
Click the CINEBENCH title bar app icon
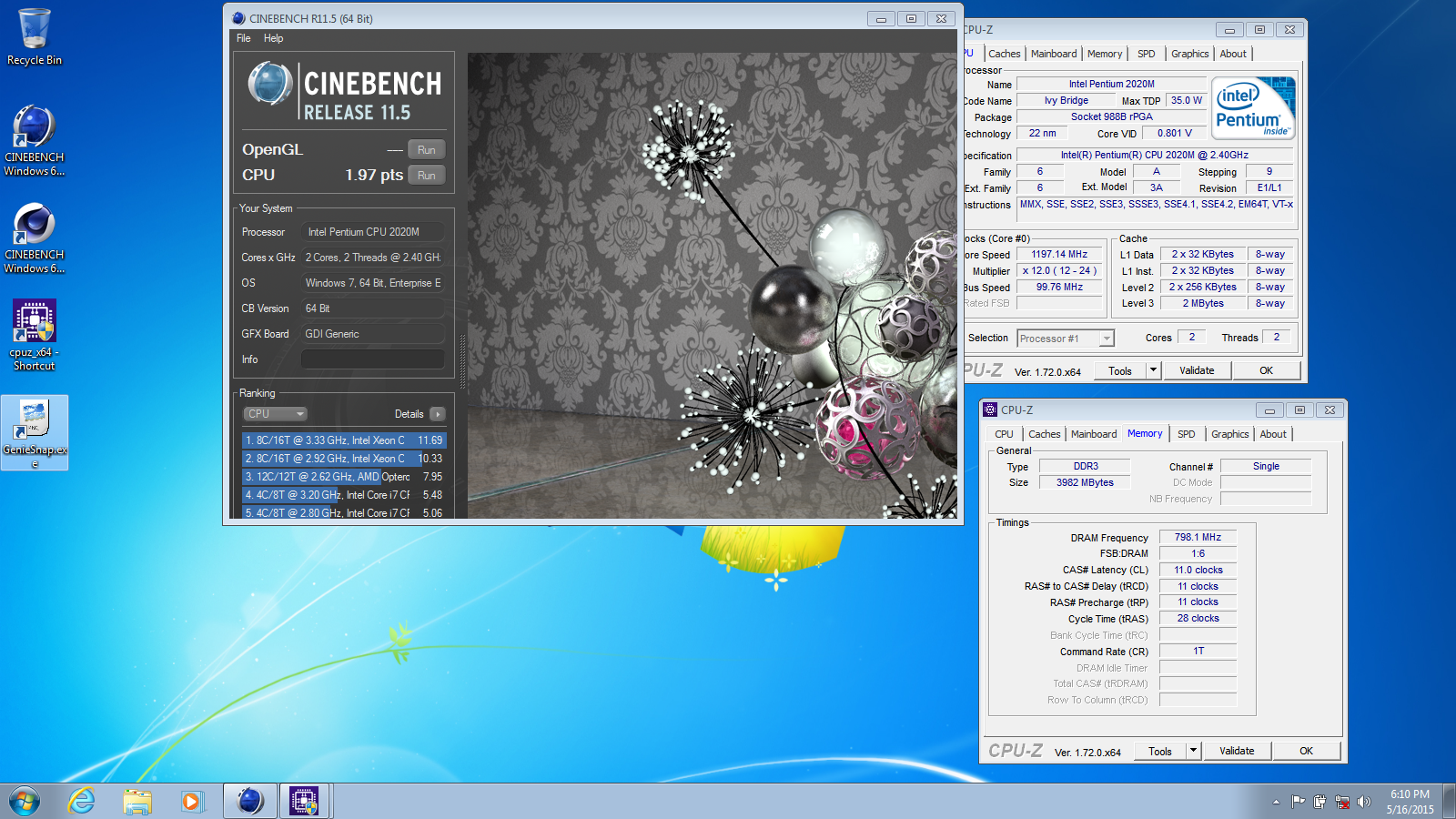[x=238, y=18]
